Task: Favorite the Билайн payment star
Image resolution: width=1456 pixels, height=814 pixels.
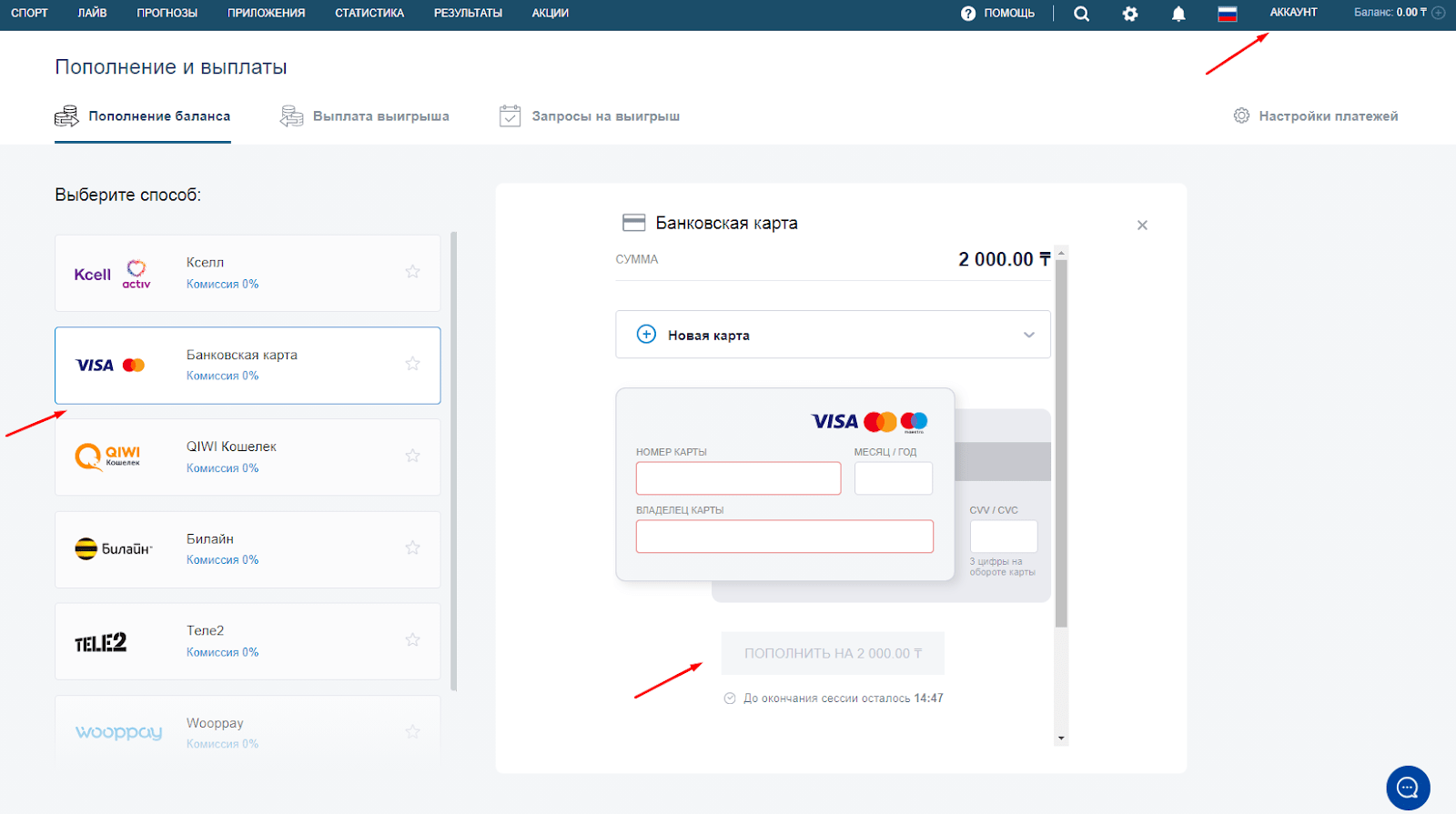Action: tap(413, 548)
